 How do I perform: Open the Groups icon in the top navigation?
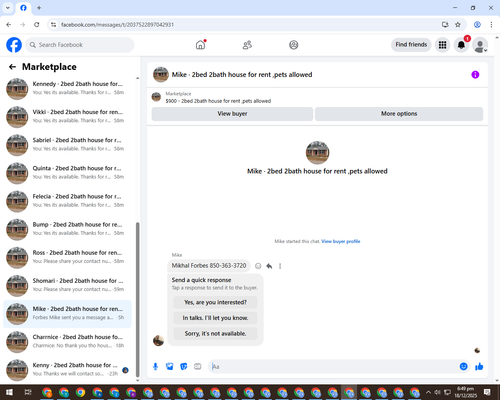(x=294, y=45)
